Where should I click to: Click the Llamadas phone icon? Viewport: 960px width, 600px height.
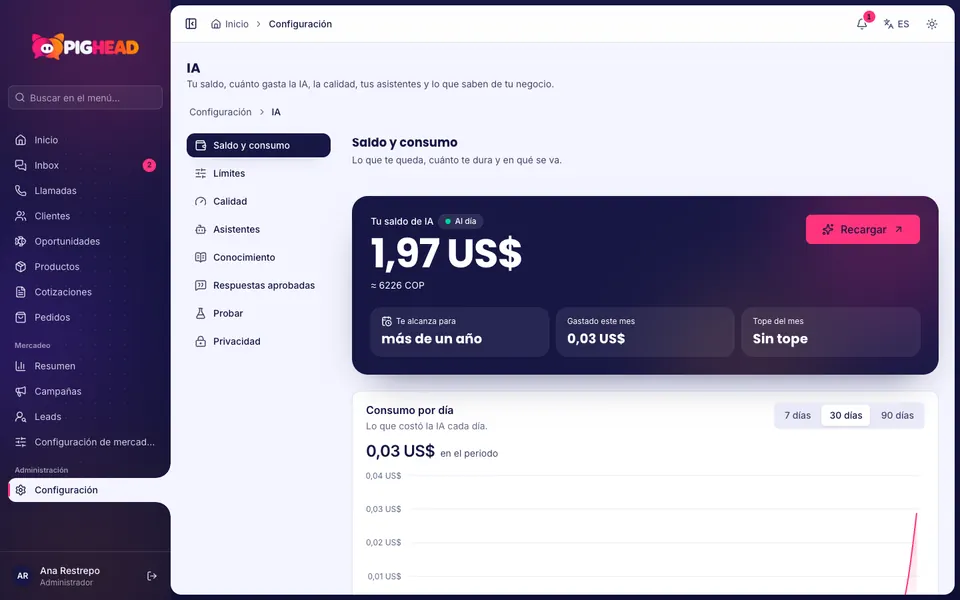click(x=20, y=190)
